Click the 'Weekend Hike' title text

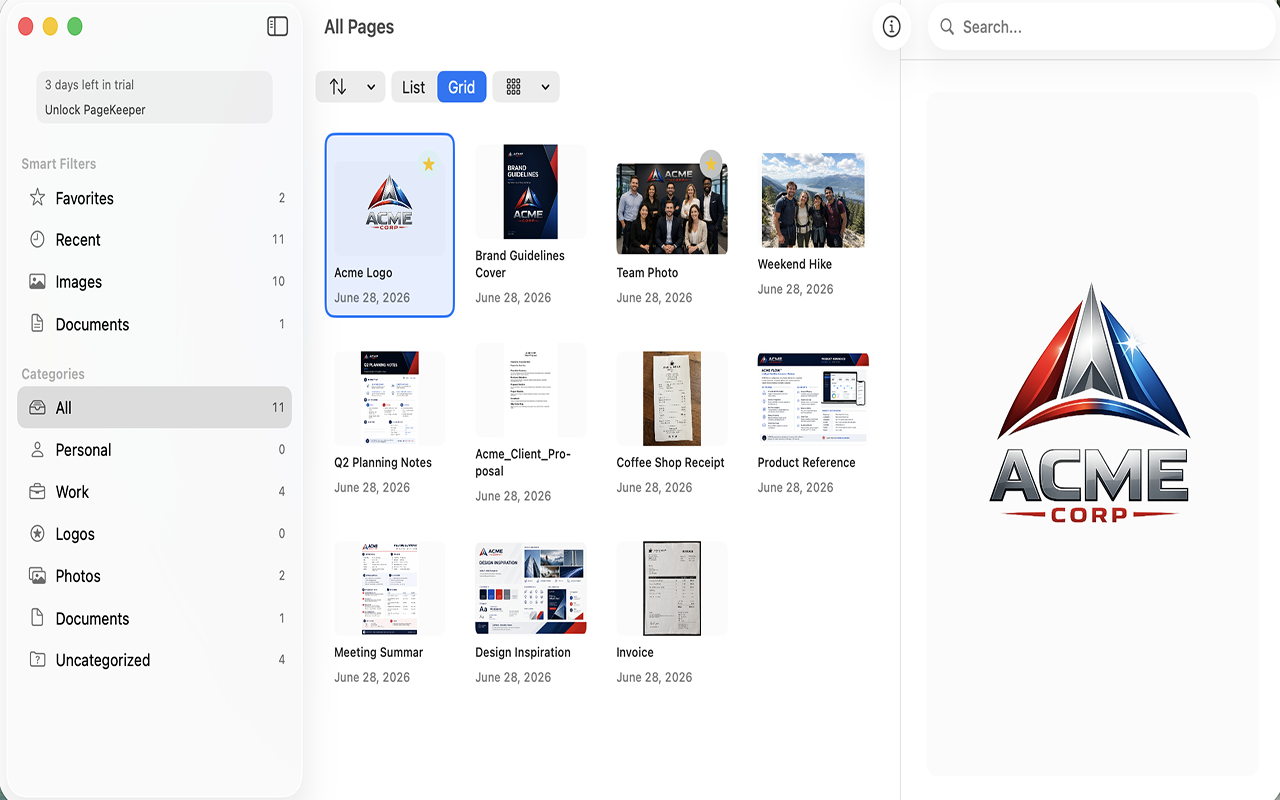795,264
